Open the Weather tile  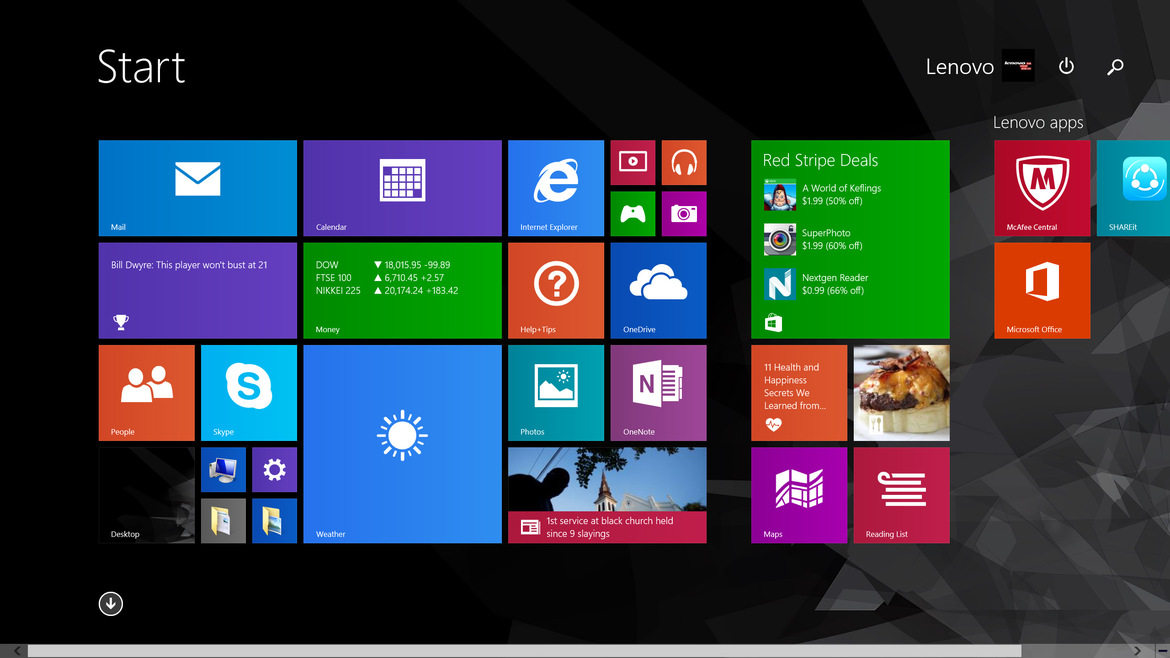pyautogui.click(x=402, y=444)
